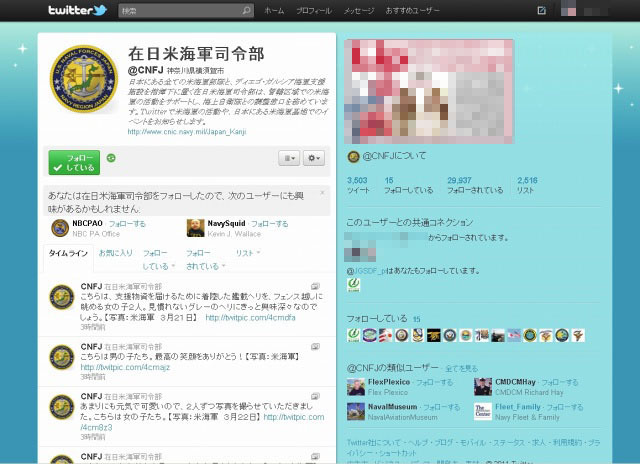Expand the フォローされている tab dropdown
The image size is (640, 464).
pyautogui.click(x=205, y=260)
